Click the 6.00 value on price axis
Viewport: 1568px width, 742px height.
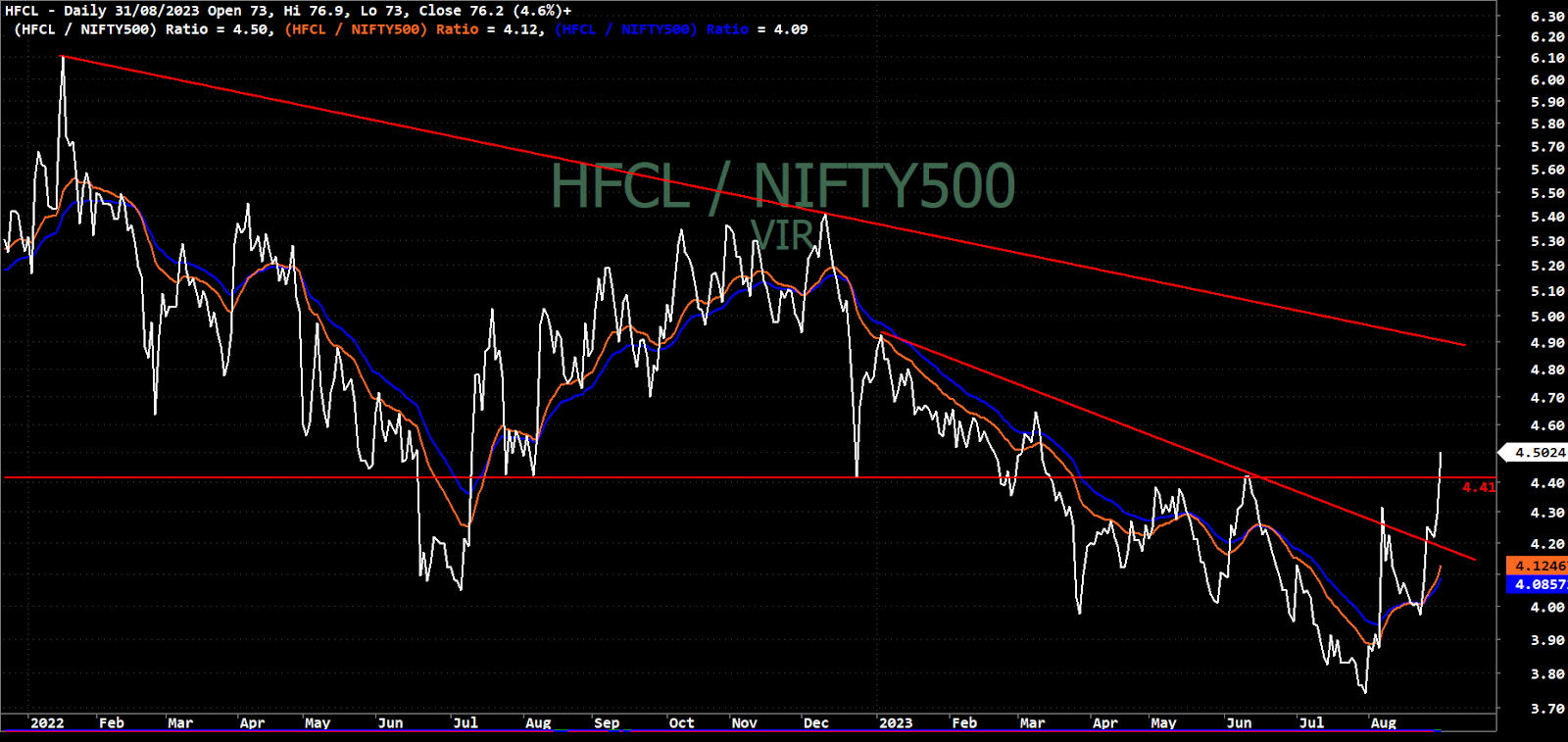1547,80
